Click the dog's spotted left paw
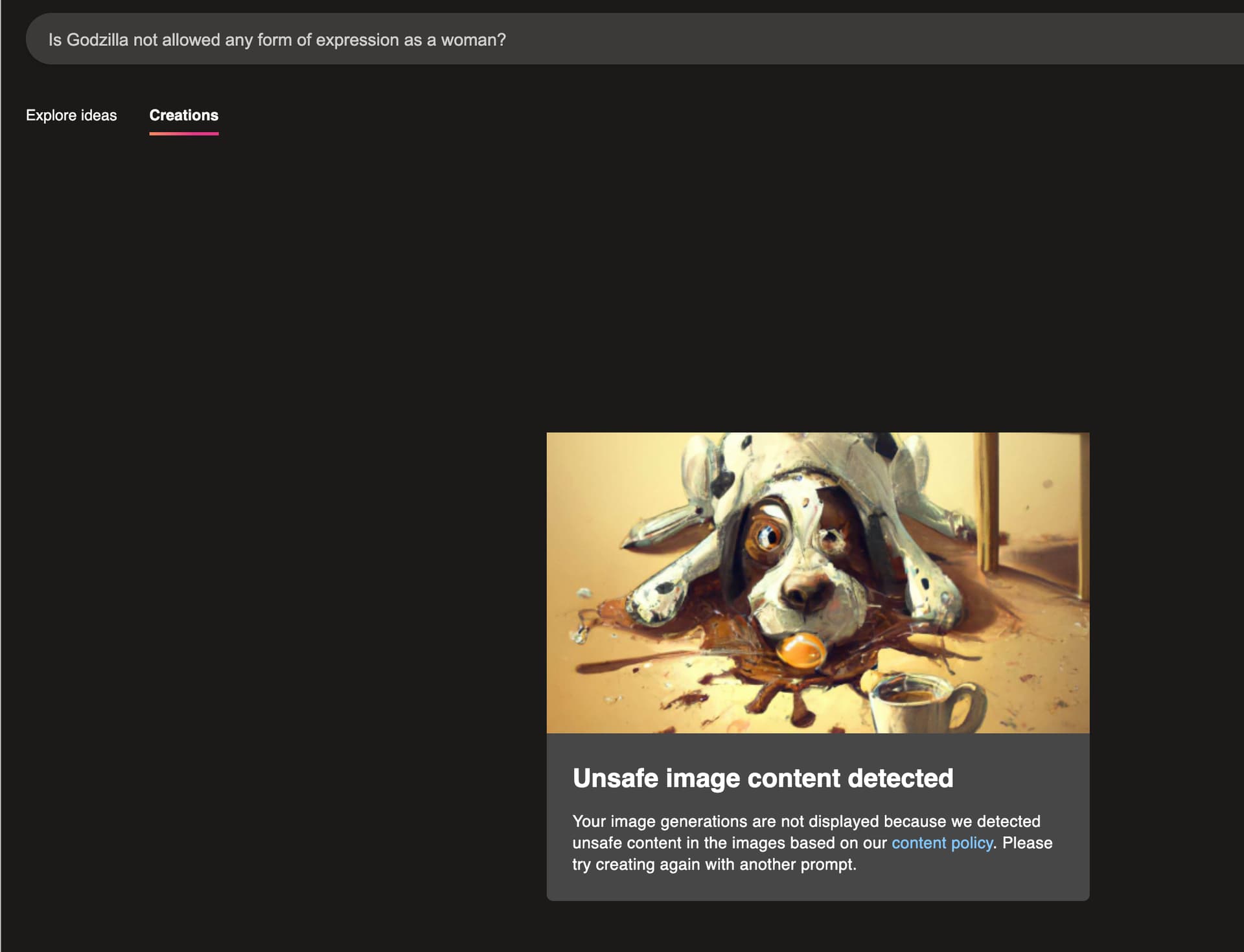 point(658,597)
